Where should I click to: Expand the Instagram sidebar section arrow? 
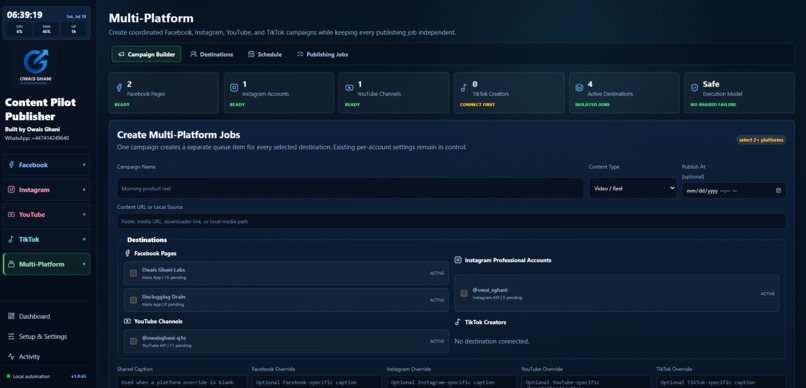click(x=84, y=190)
